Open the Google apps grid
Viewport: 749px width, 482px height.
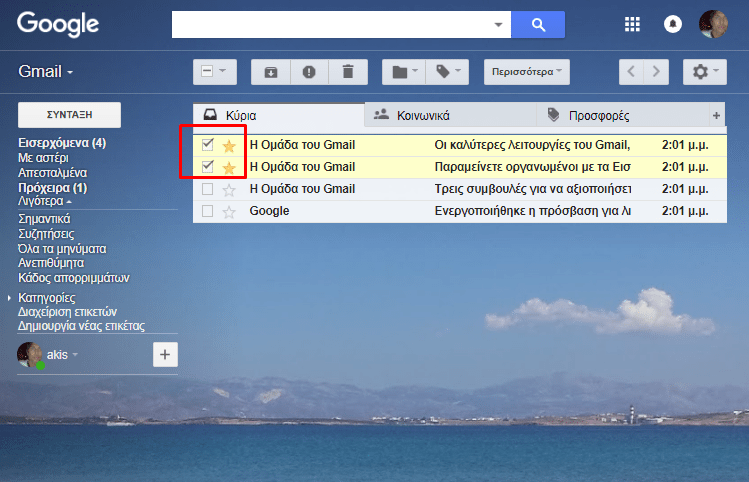point(632,24)
